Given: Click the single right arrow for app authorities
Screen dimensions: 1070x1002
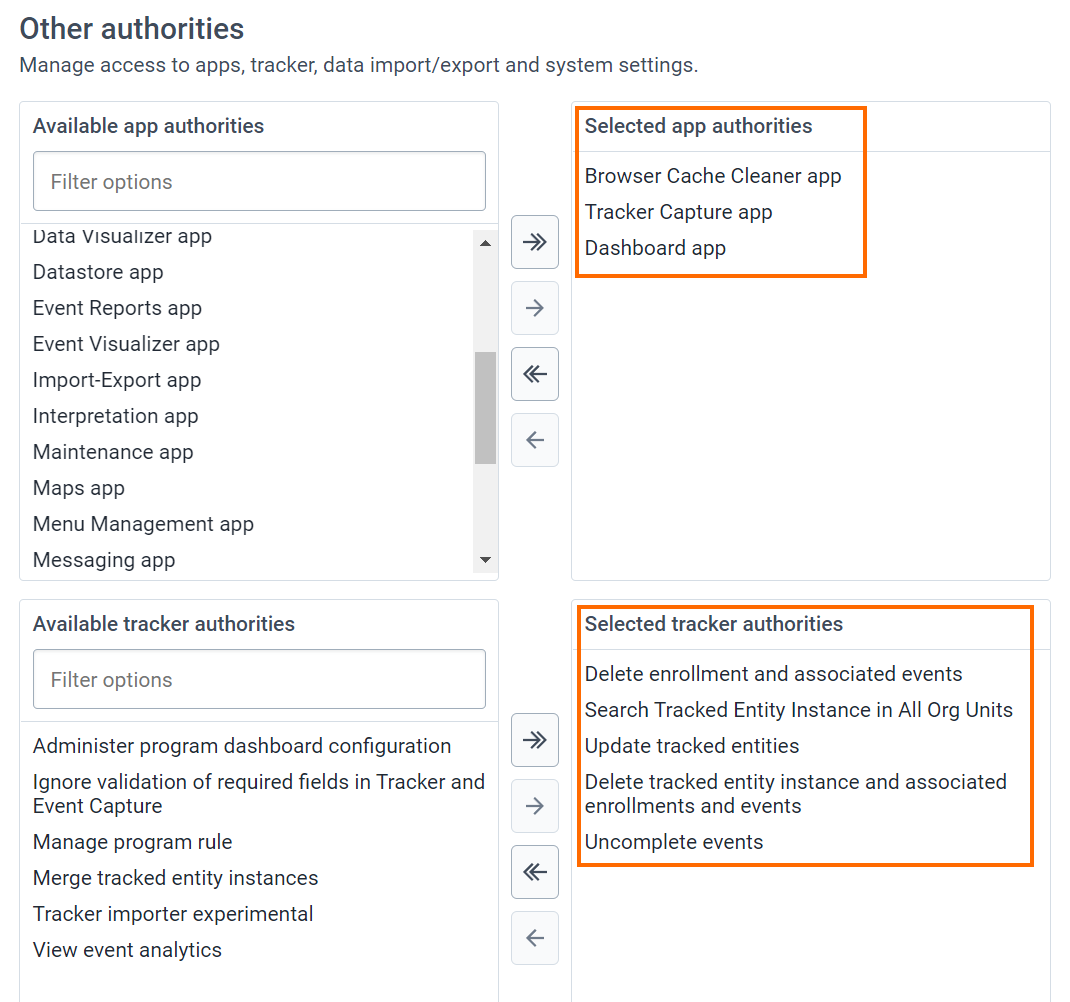Looking at the screenshot, I should (535, 308).
